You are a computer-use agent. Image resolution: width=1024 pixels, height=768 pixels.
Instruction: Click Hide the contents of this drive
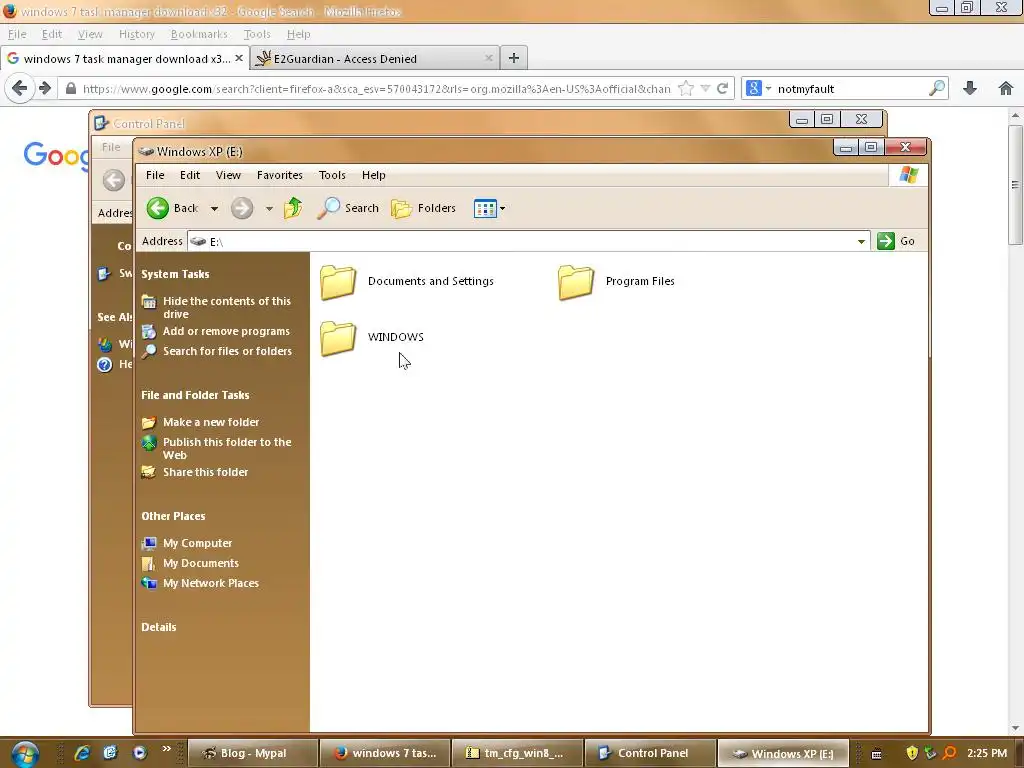[x=227, y=307]
